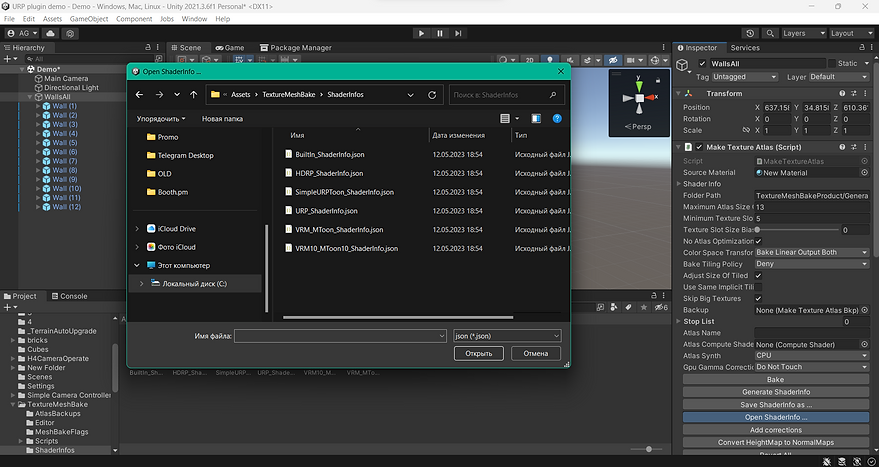Viewport: 879px width, 467px height.
Task: Open the Layout dropdown
Action: point(850,34)
